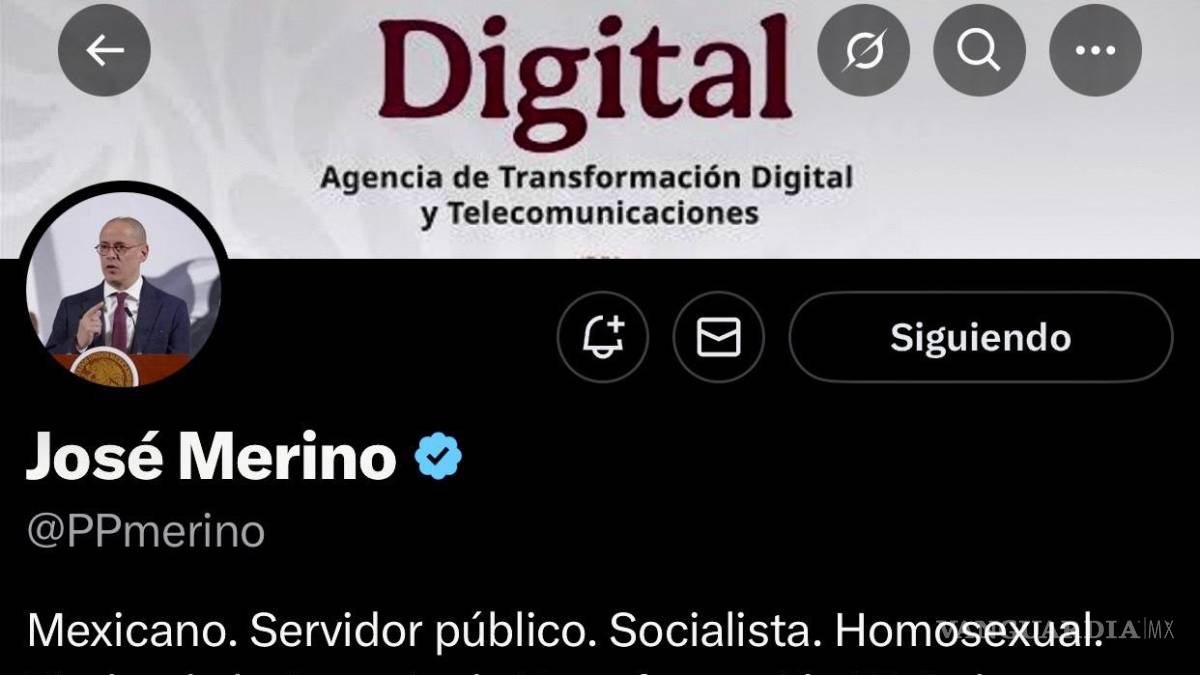Screen dimensions: 1200x675
Task: Send a message via envelope icon
Action: pyautogui.click(x=718, y=337)
